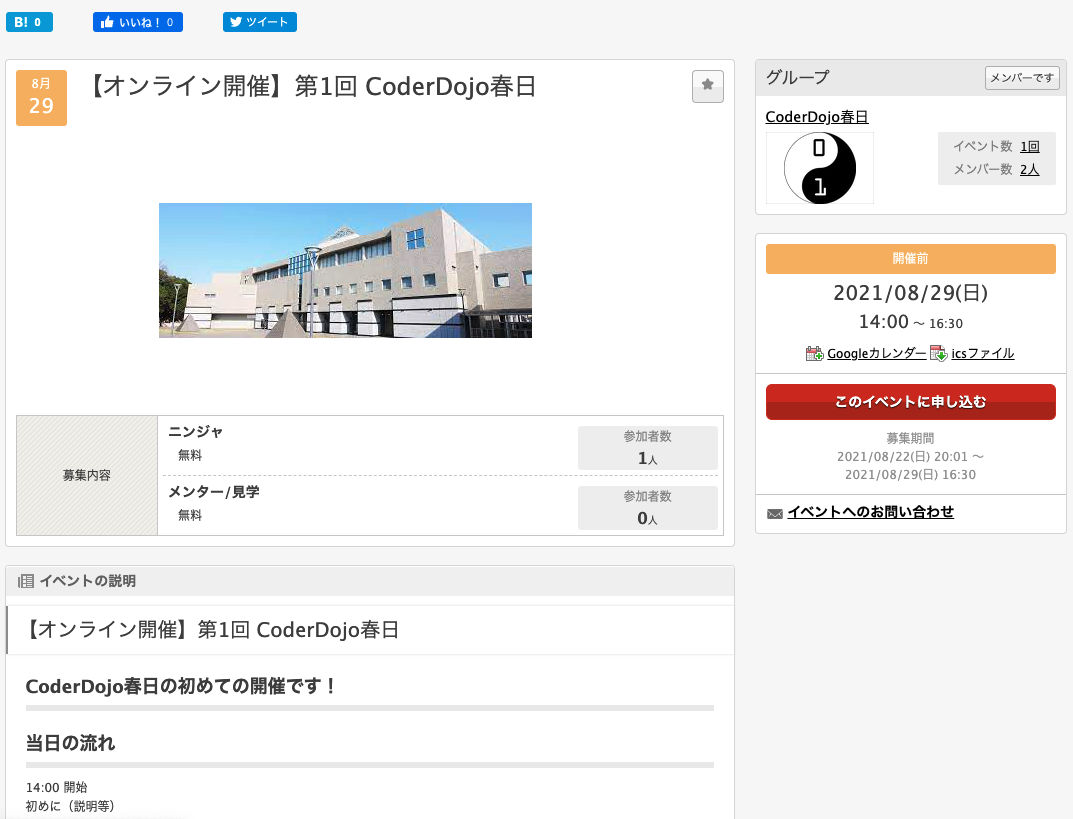
Task: Click the CoderDojo yin-yang group logo
Action: tap(820, 168)
